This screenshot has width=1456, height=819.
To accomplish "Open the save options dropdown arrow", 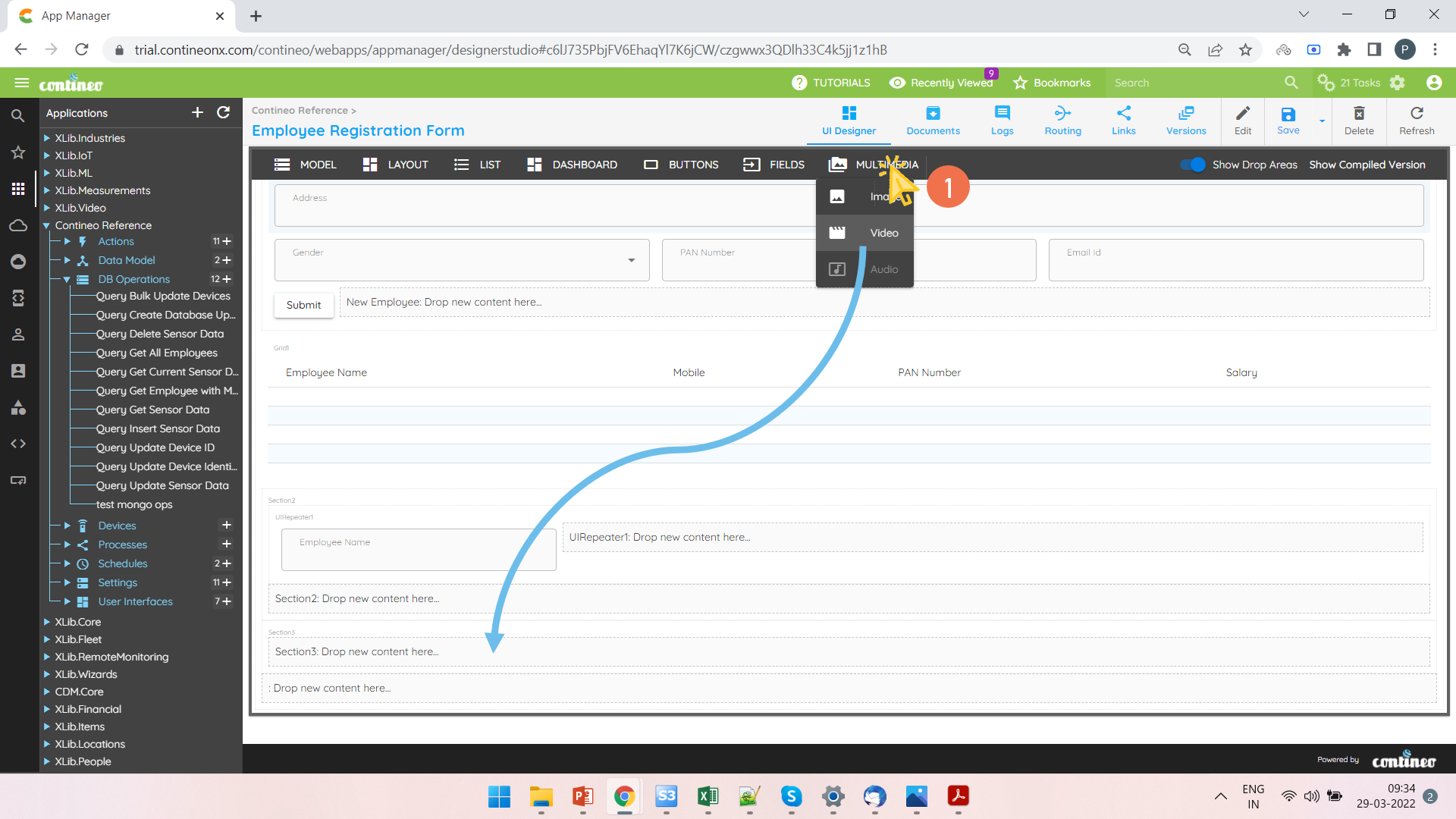I will coord(1322,121).
